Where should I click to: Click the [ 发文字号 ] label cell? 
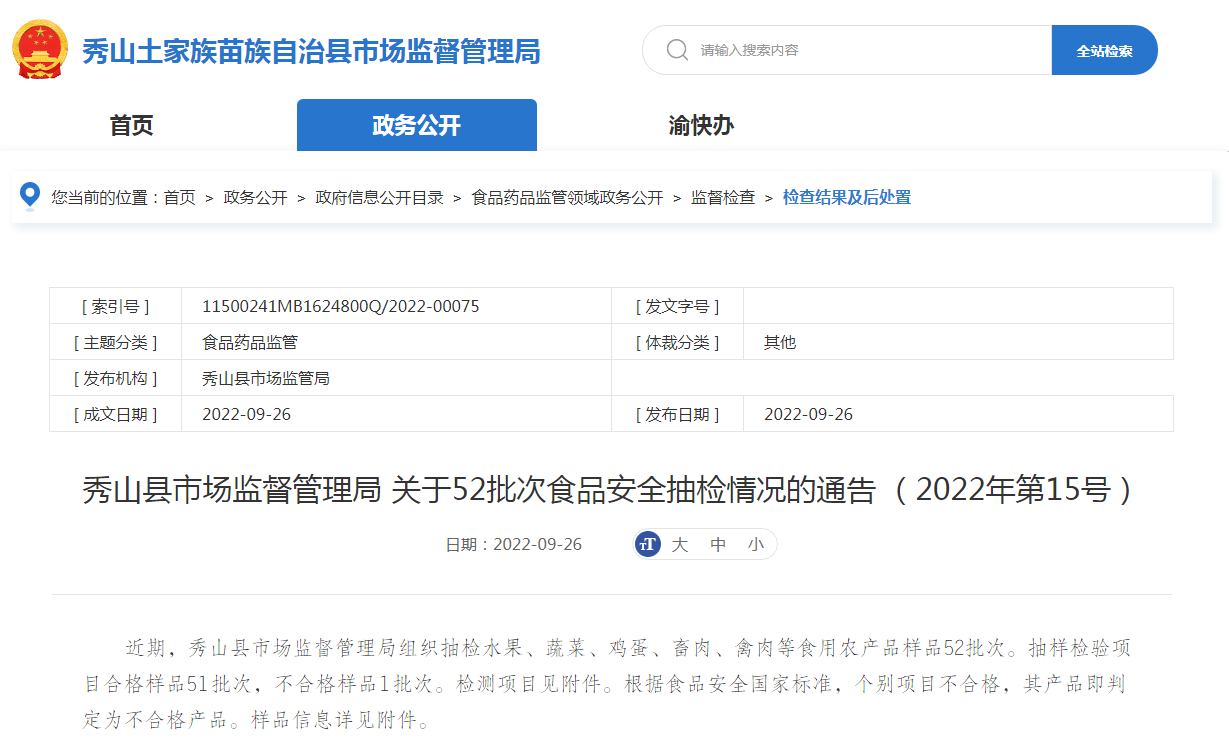point(677,306)
